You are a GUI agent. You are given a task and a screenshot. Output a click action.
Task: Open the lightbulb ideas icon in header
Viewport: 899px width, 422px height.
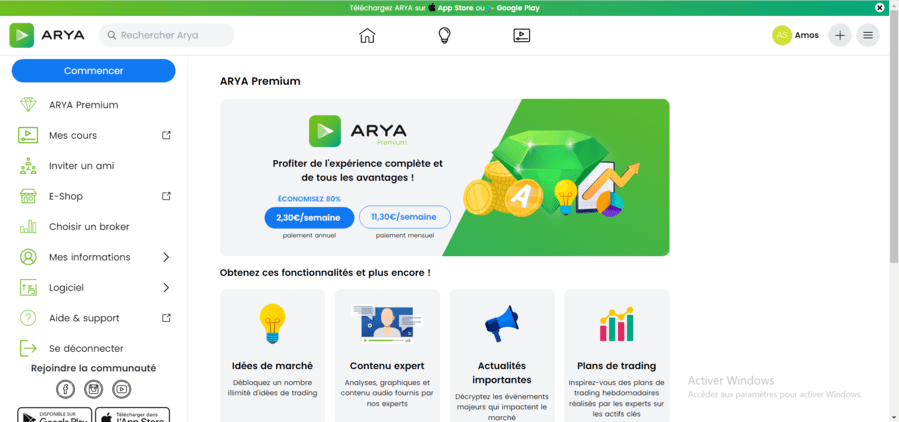444,36
